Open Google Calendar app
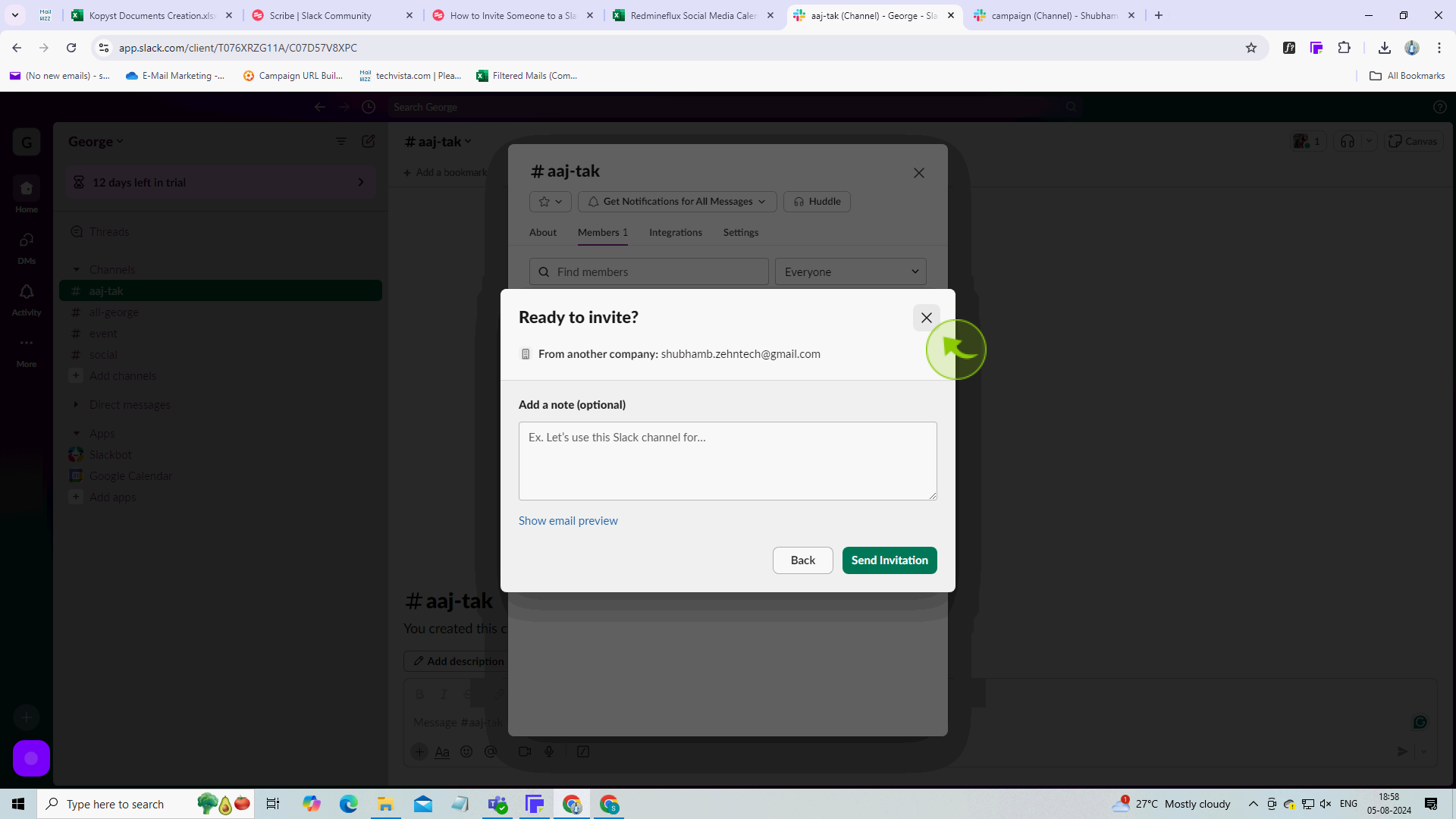 click(x=130, y=476)
